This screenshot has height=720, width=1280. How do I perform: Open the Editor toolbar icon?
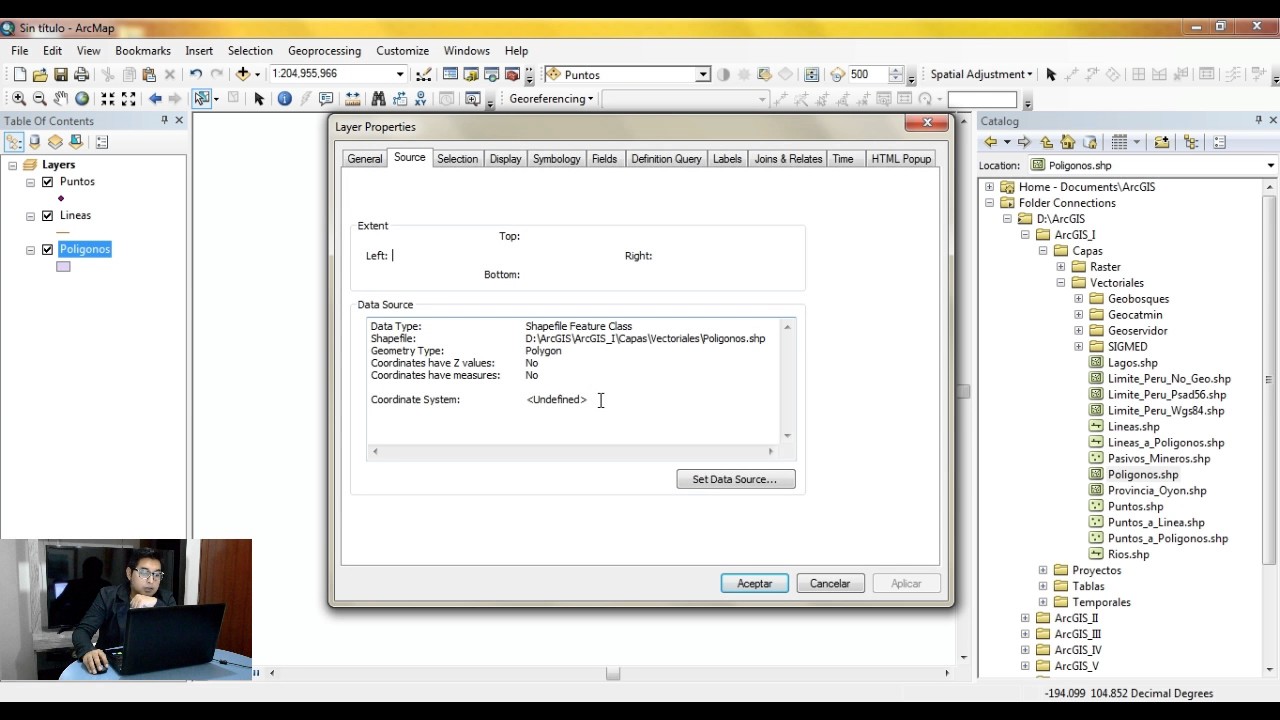423,74
